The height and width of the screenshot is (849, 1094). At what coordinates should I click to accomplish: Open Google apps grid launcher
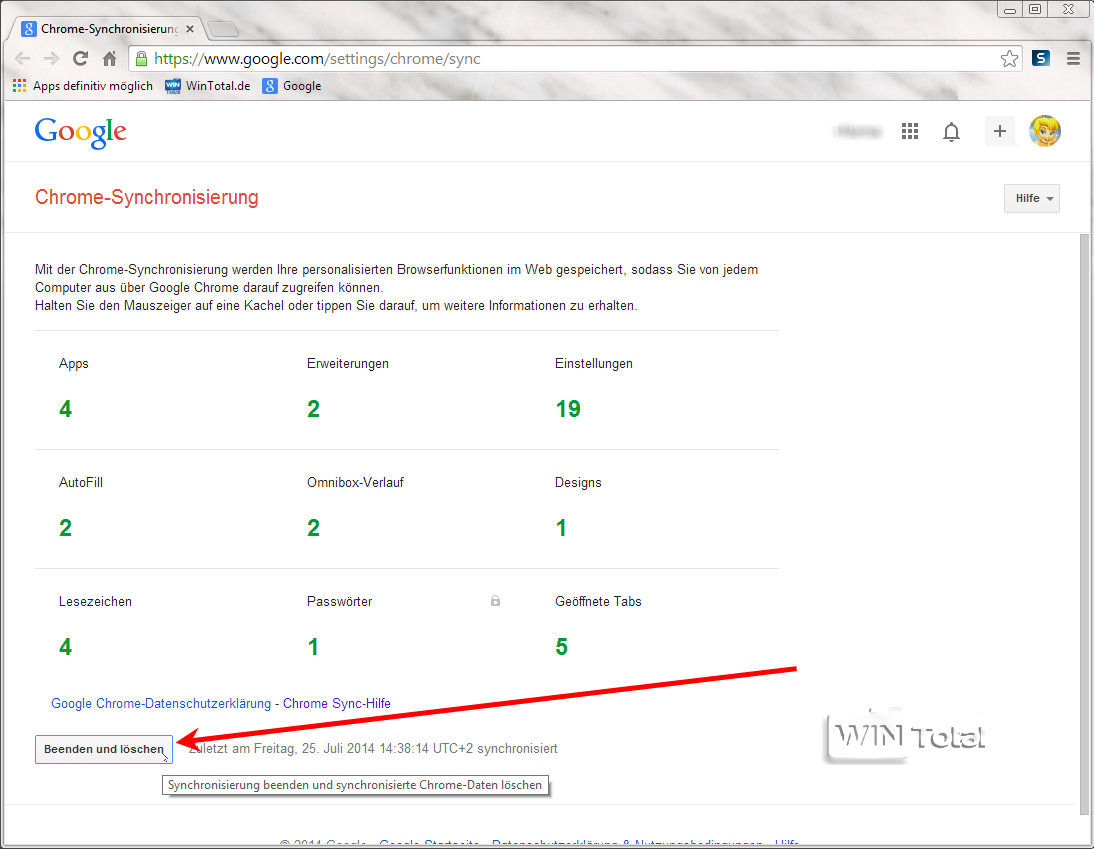click(x=910, y=131)
